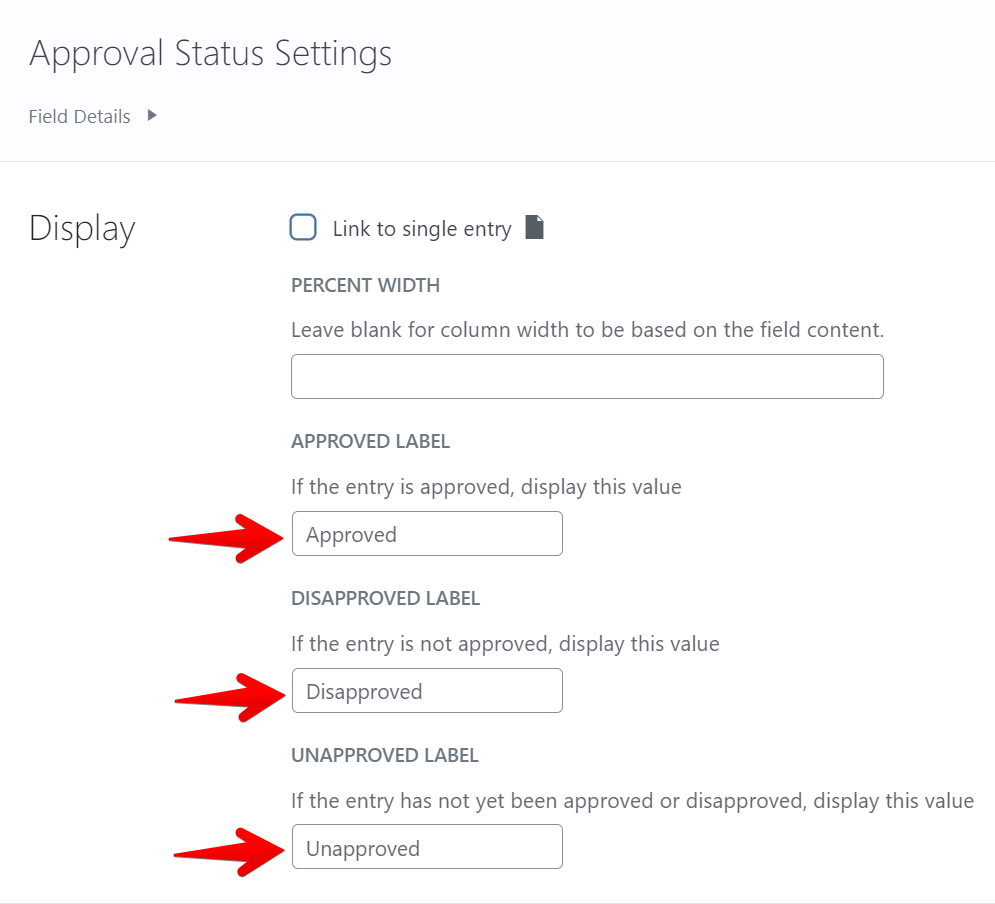Click 'If the entry is approved' help text
The width and height of the screenshot is (995, 904).
(x=486, y=487)
